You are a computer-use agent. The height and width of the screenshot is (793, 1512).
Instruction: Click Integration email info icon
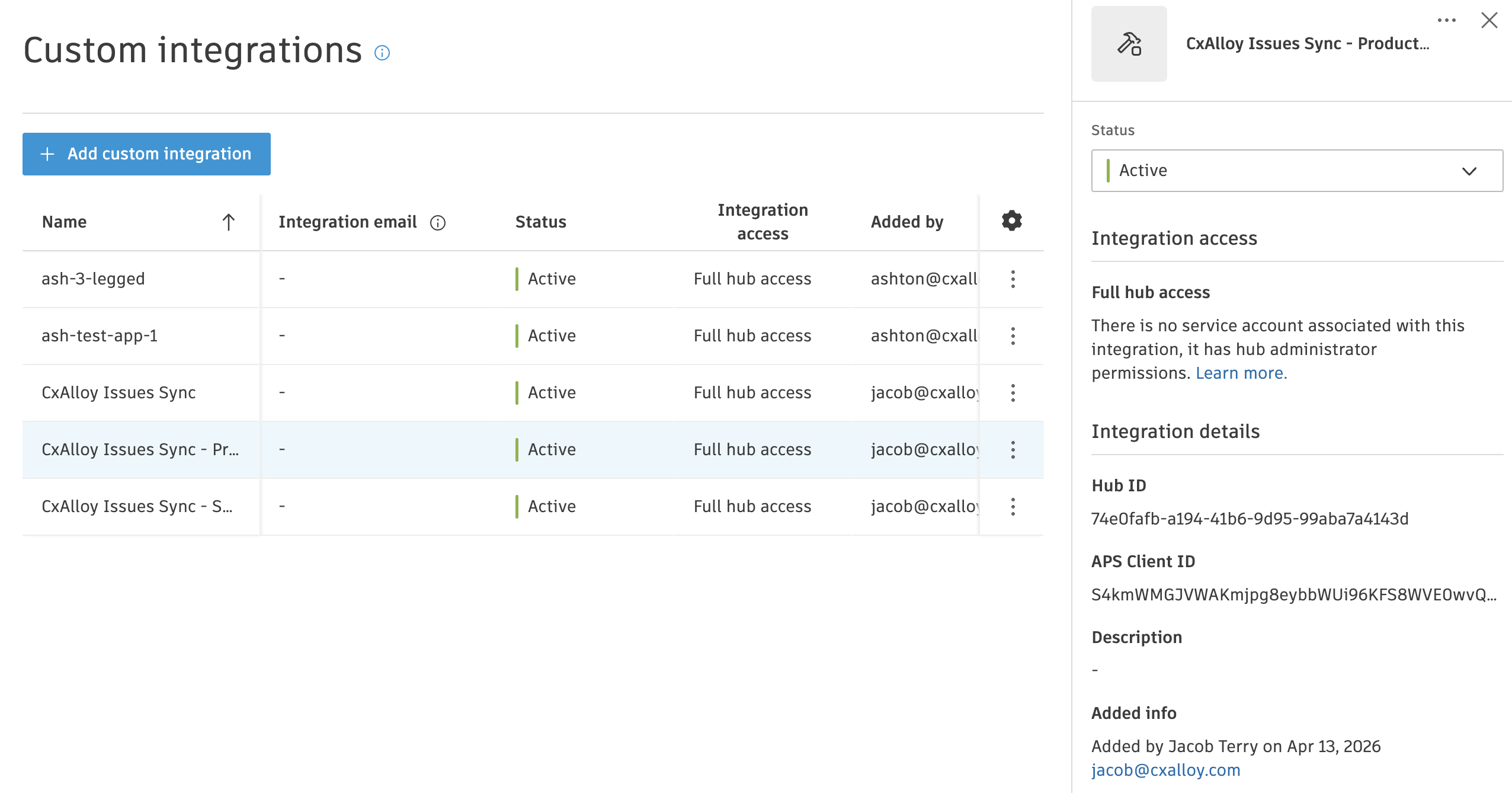tap(438, 222)
